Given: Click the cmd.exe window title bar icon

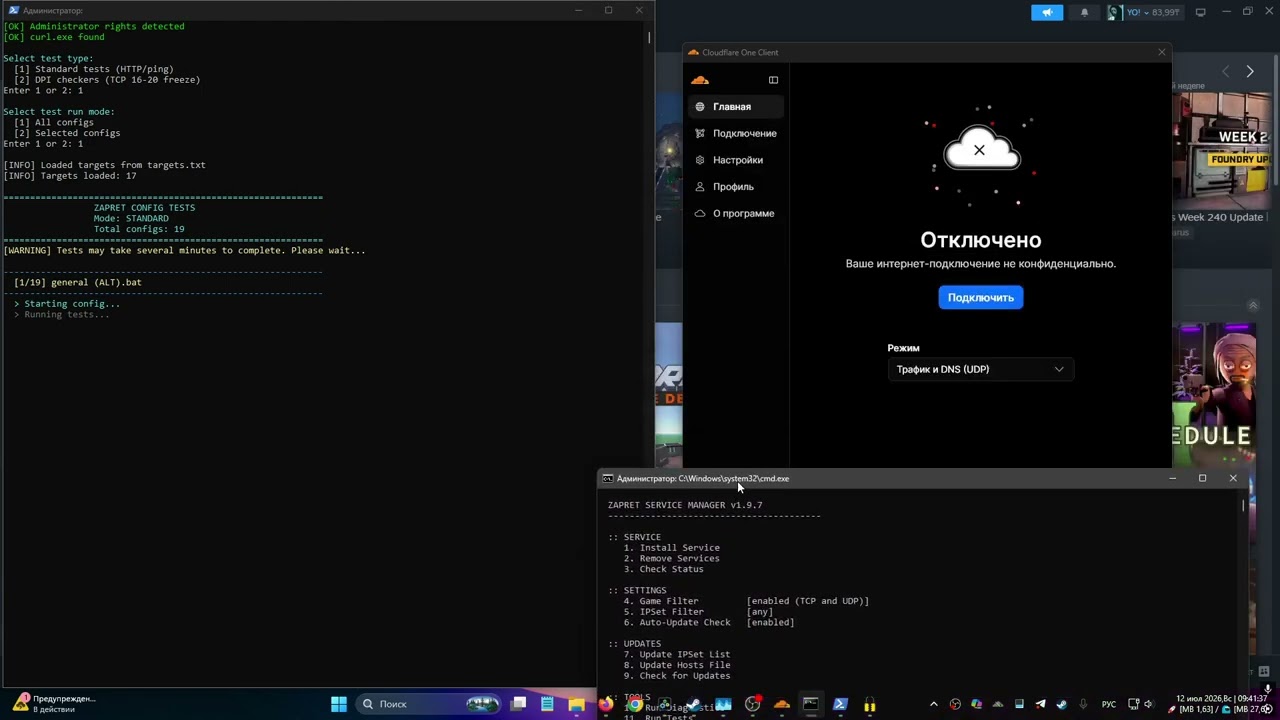Looking at the screenshot, I should click(607, 479).
